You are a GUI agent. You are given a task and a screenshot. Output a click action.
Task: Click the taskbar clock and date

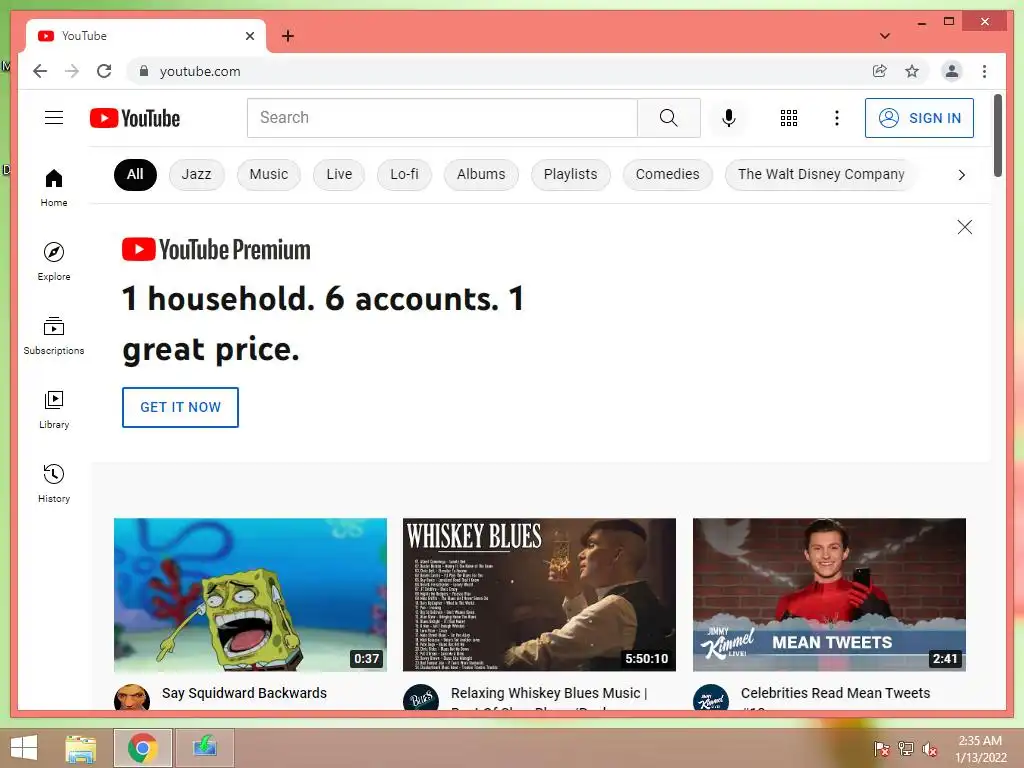pyautogui.click(x=980, y=749)
